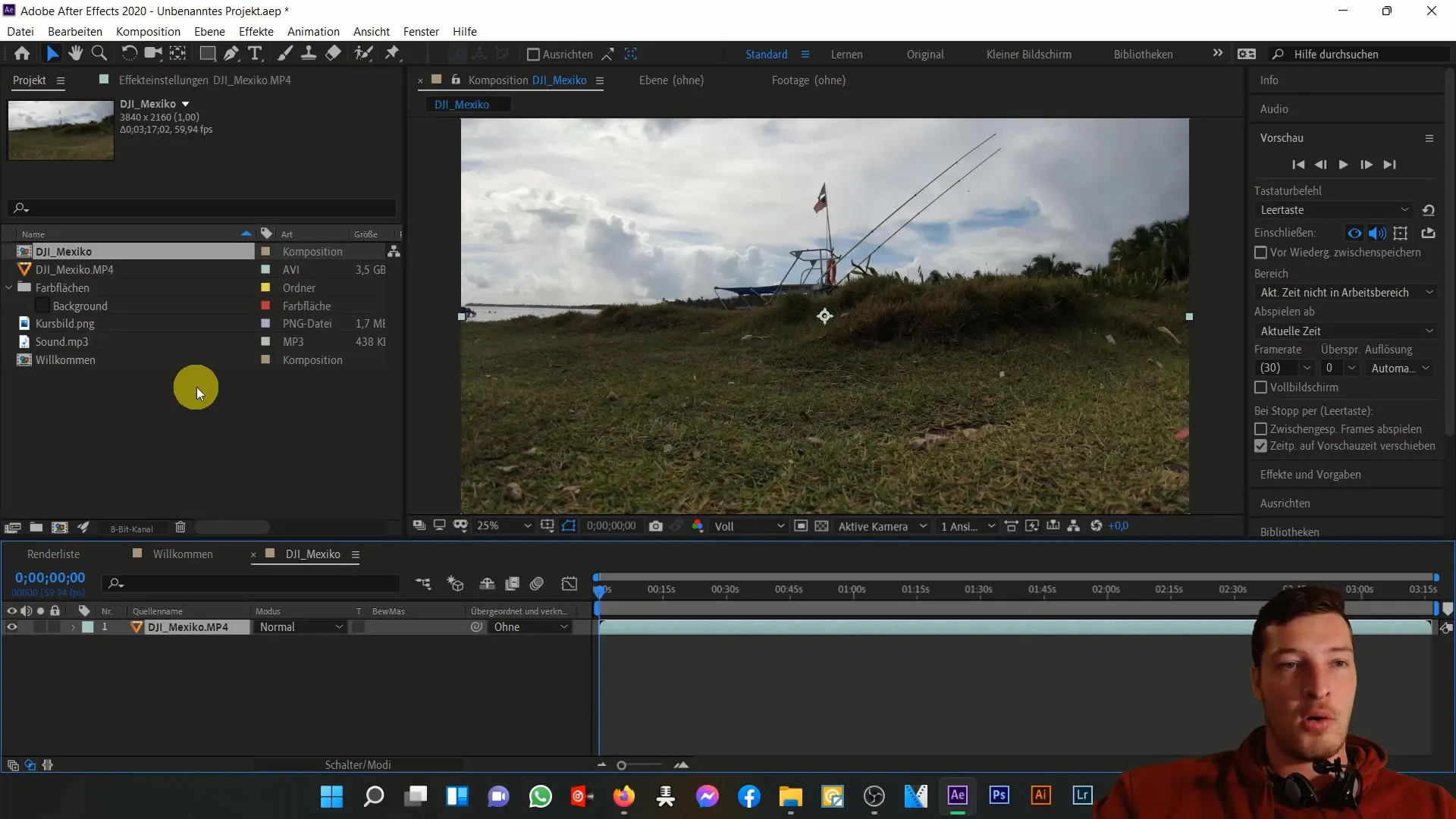The image size is (1456, 819).
Task: Click DJI_Mexiko project thumbnail
Action: (x=61, y=130)
